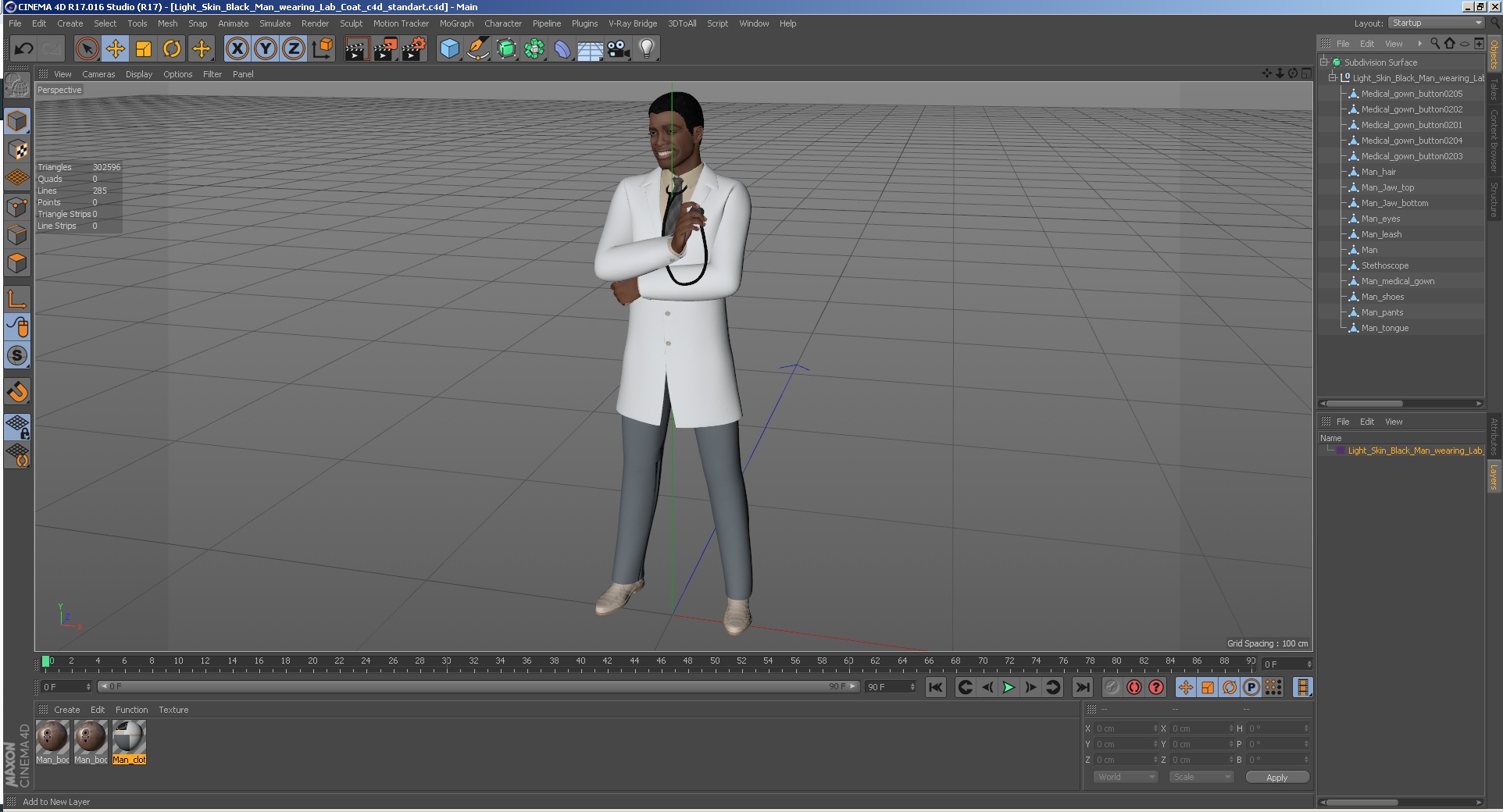1503x812 pixels.
Task: Activate the Rotate tool
Action: (172, 49)
